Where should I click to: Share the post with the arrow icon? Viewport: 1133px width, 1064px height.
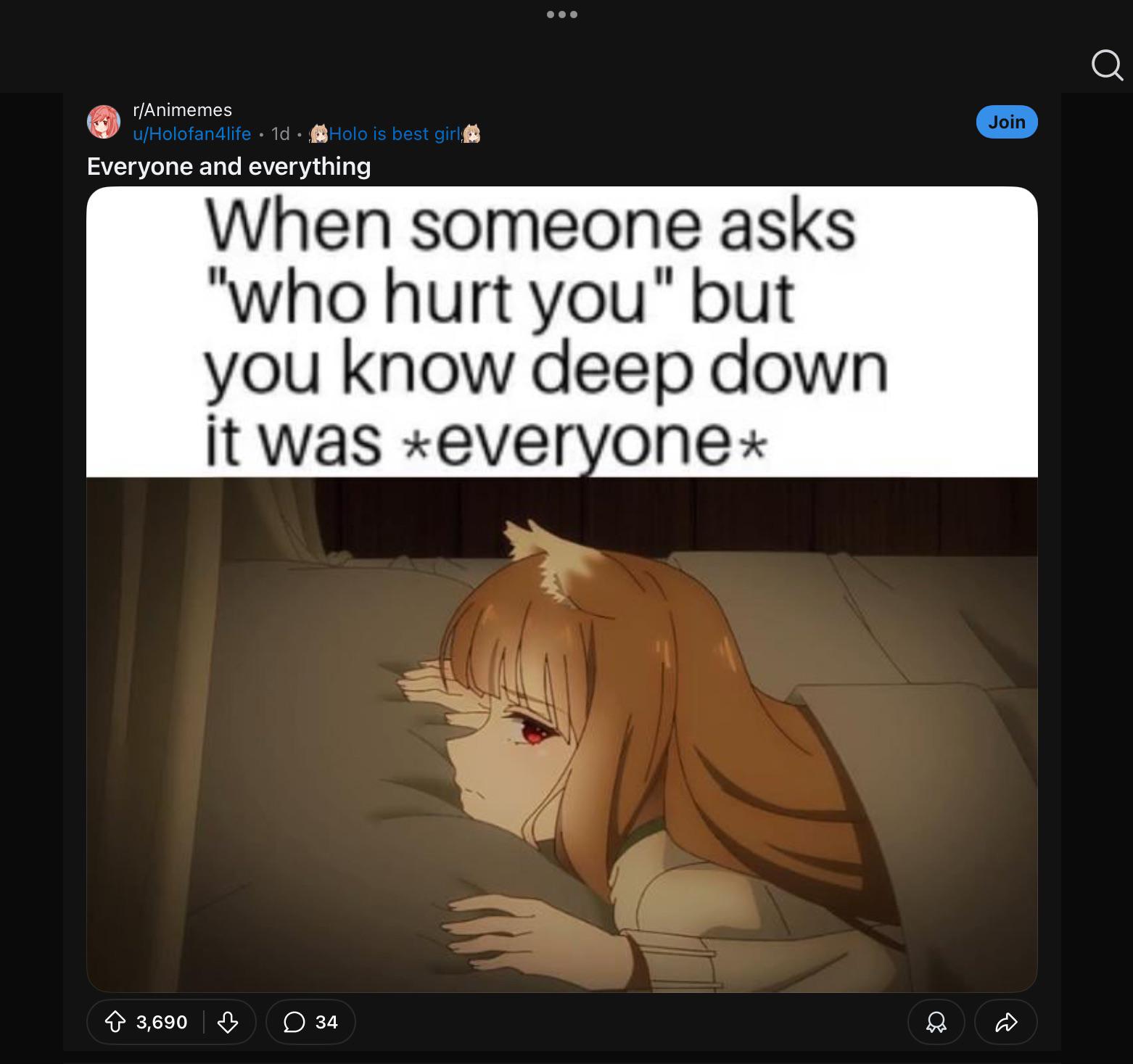1006,1022
